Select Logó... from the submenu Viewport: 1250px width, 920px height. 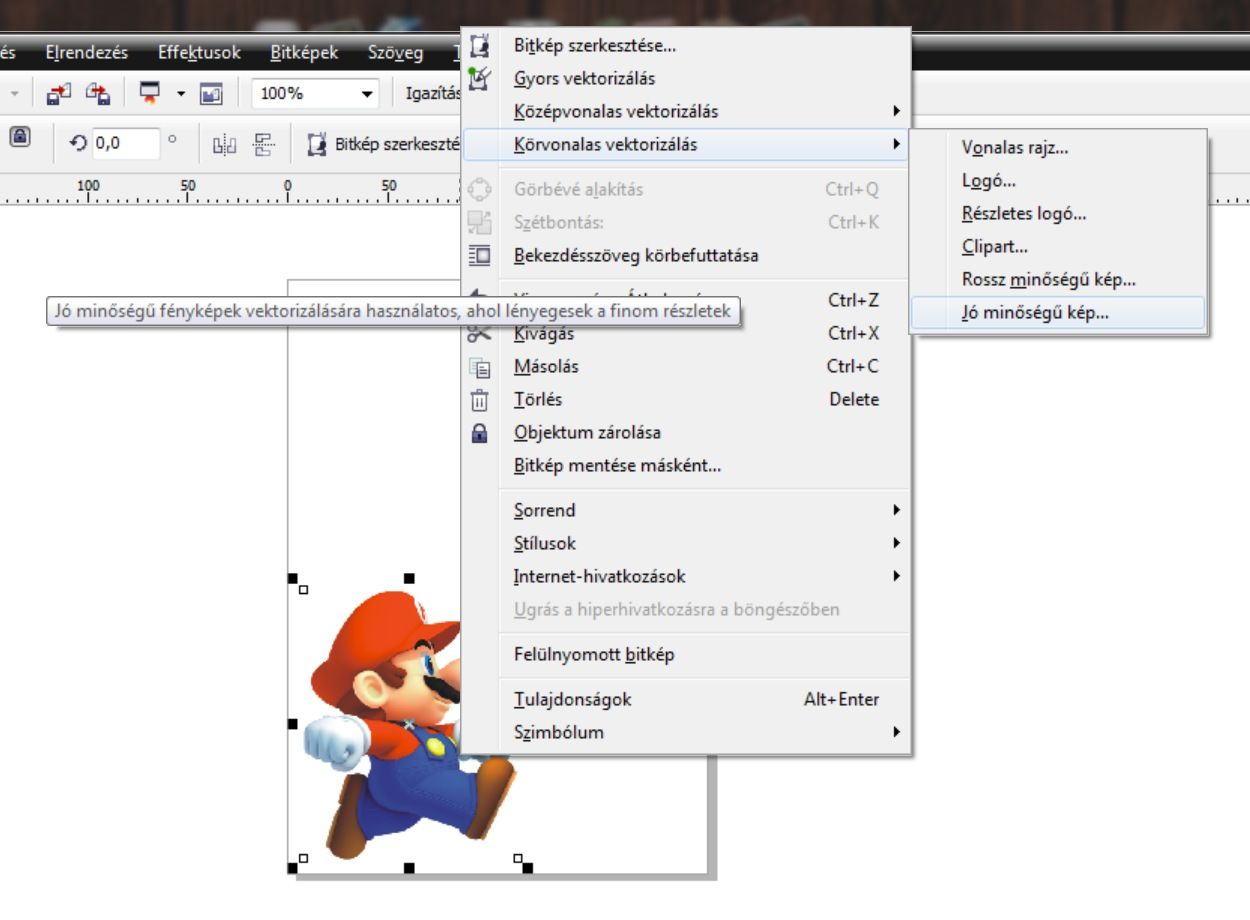tap(1058, 181)
